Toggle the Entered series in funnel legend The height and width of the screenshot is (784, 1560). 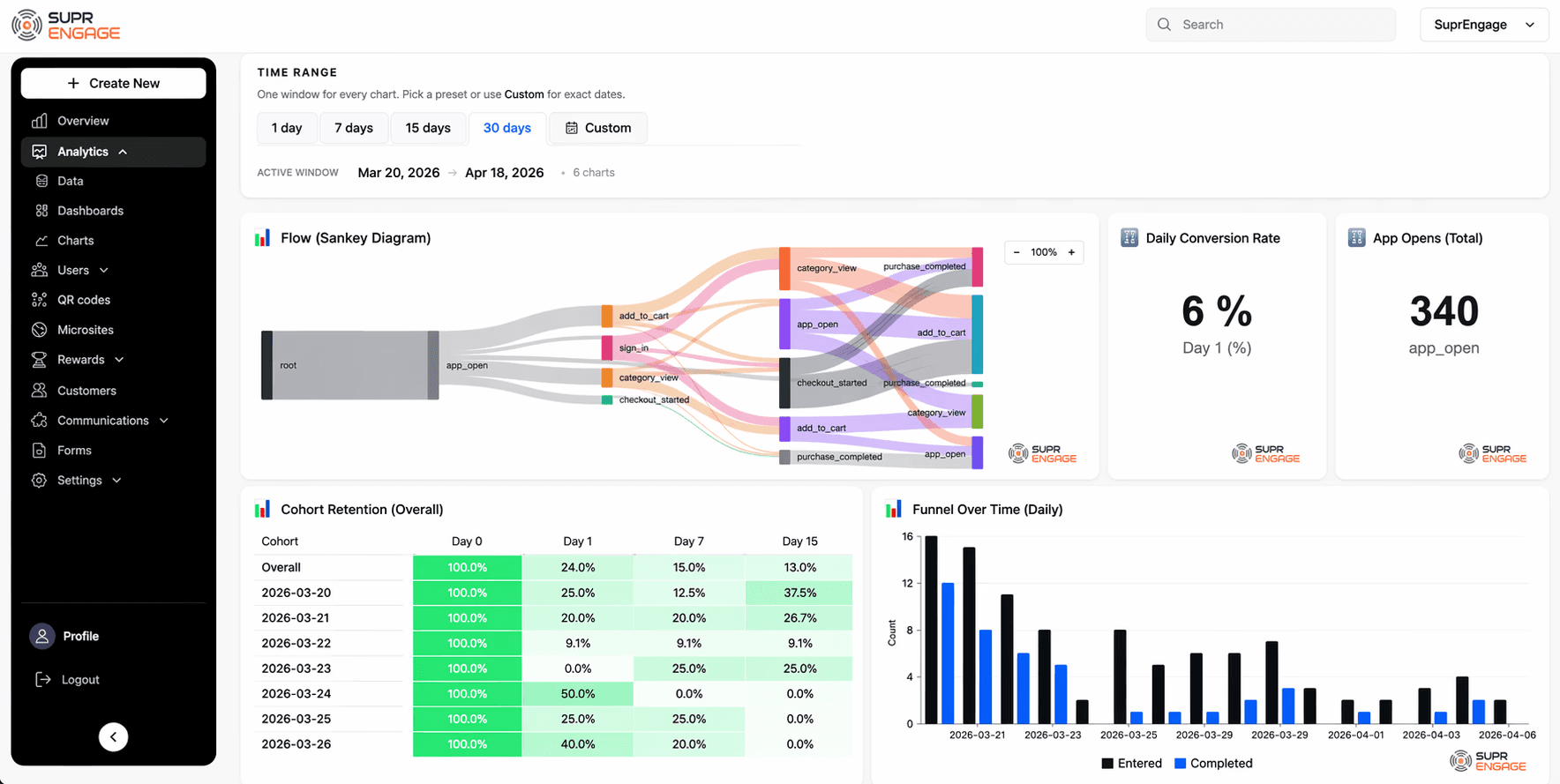pos(1132,763)
